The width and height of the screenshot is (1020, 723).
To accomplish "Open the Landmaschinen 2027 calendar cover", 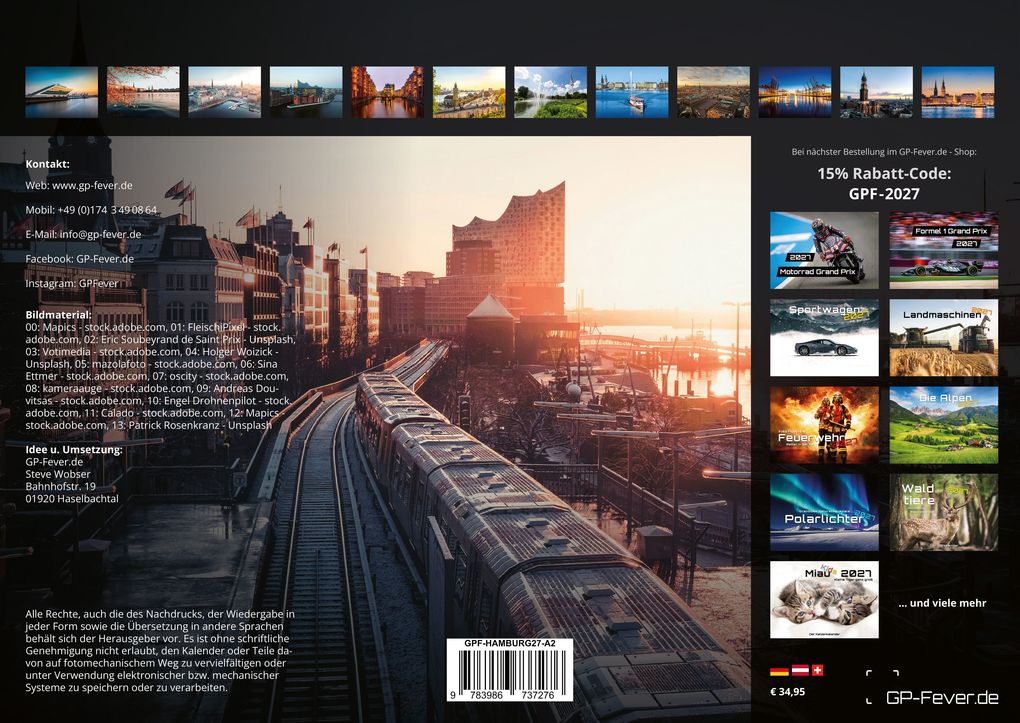I will [x=943, y=338].
